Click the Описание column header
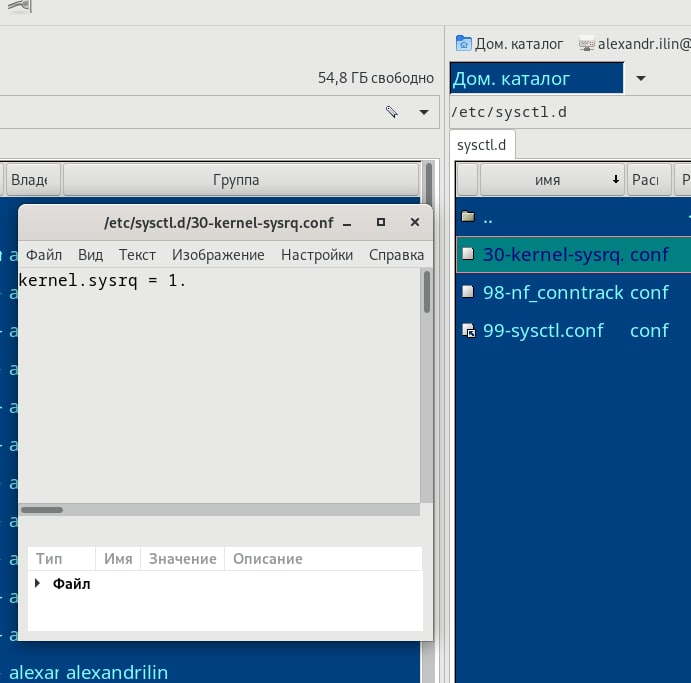This screenshot has width=691, height=683. tap(323, 559)
